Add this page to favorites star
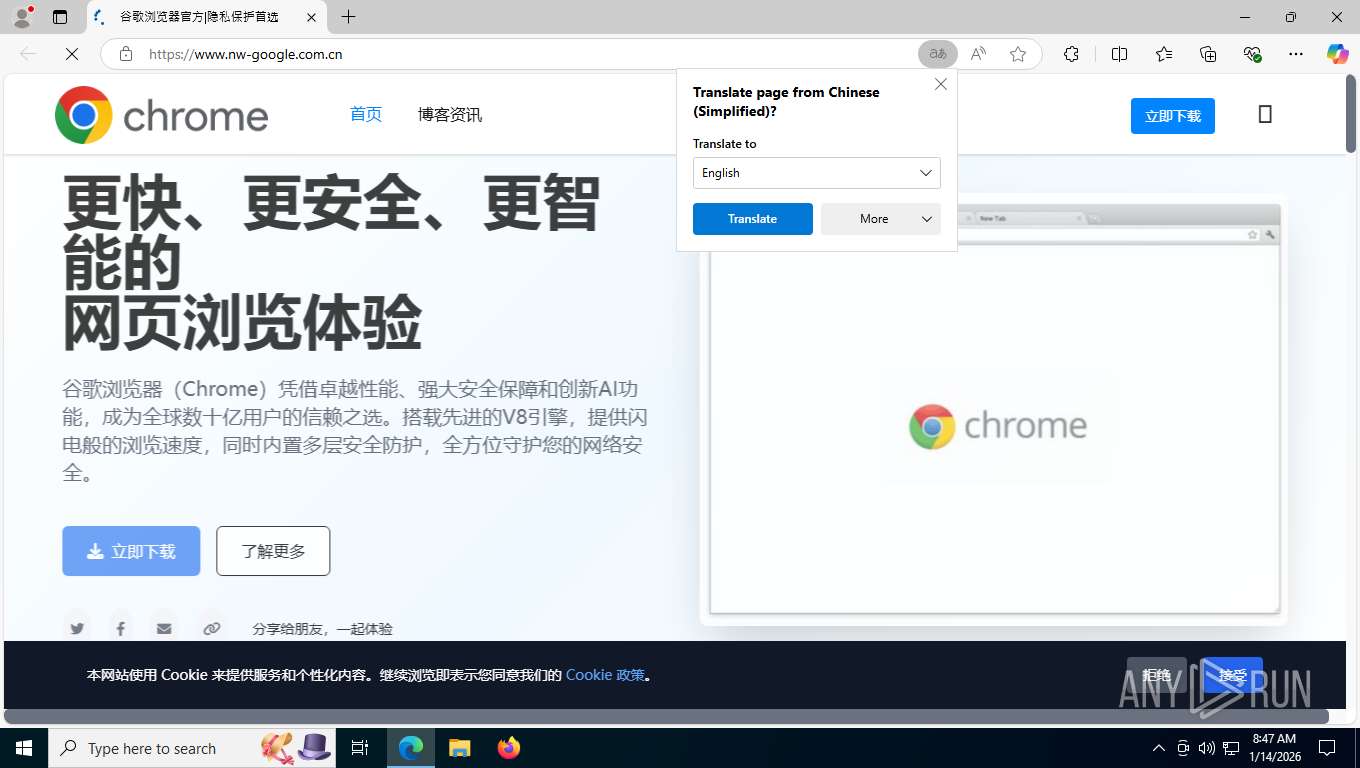Viewport: 1360px width, 768px height. tap(1018, 54)
